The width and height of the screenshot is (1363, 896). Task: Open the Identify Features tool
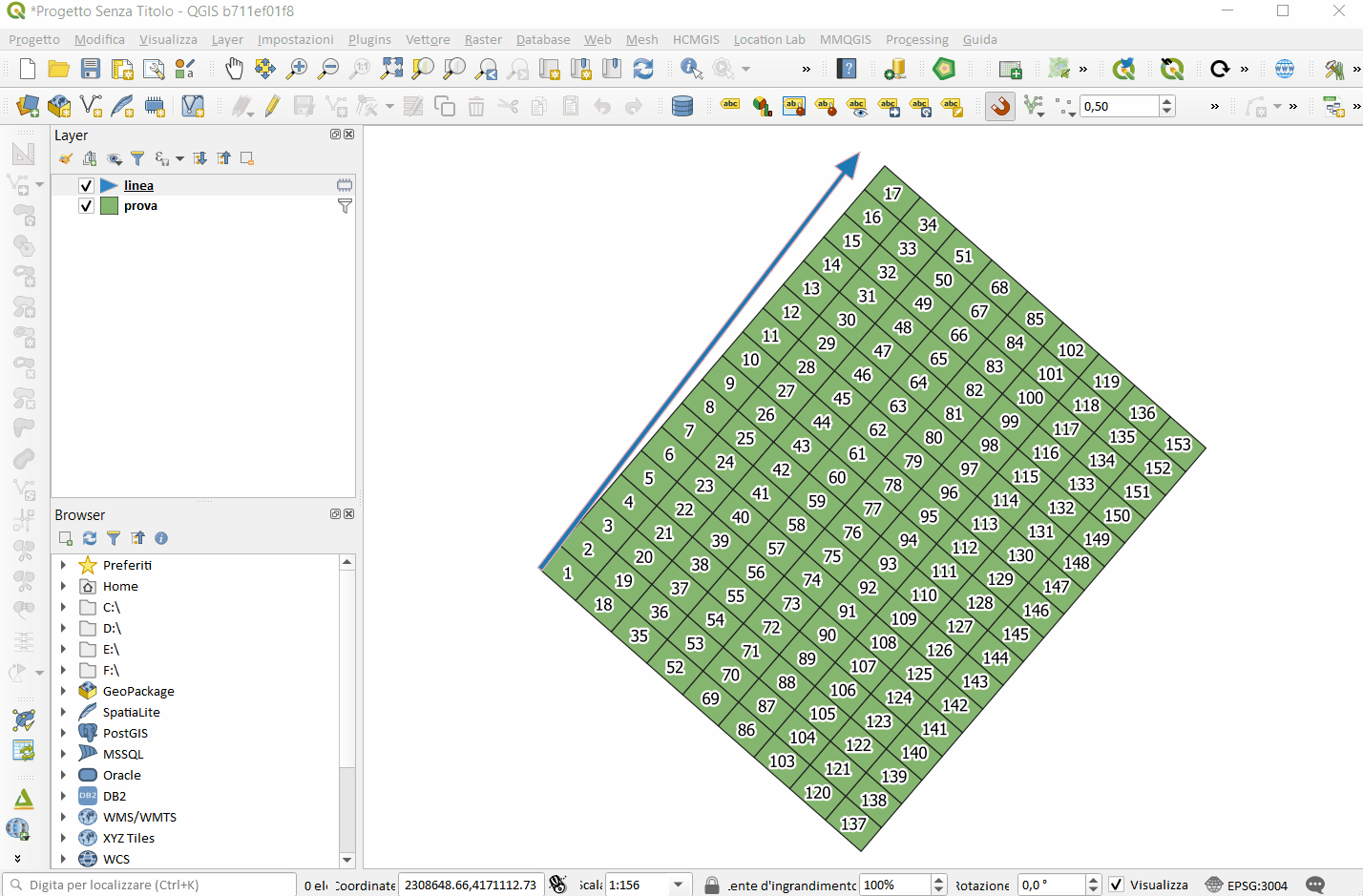coord(691,69)
